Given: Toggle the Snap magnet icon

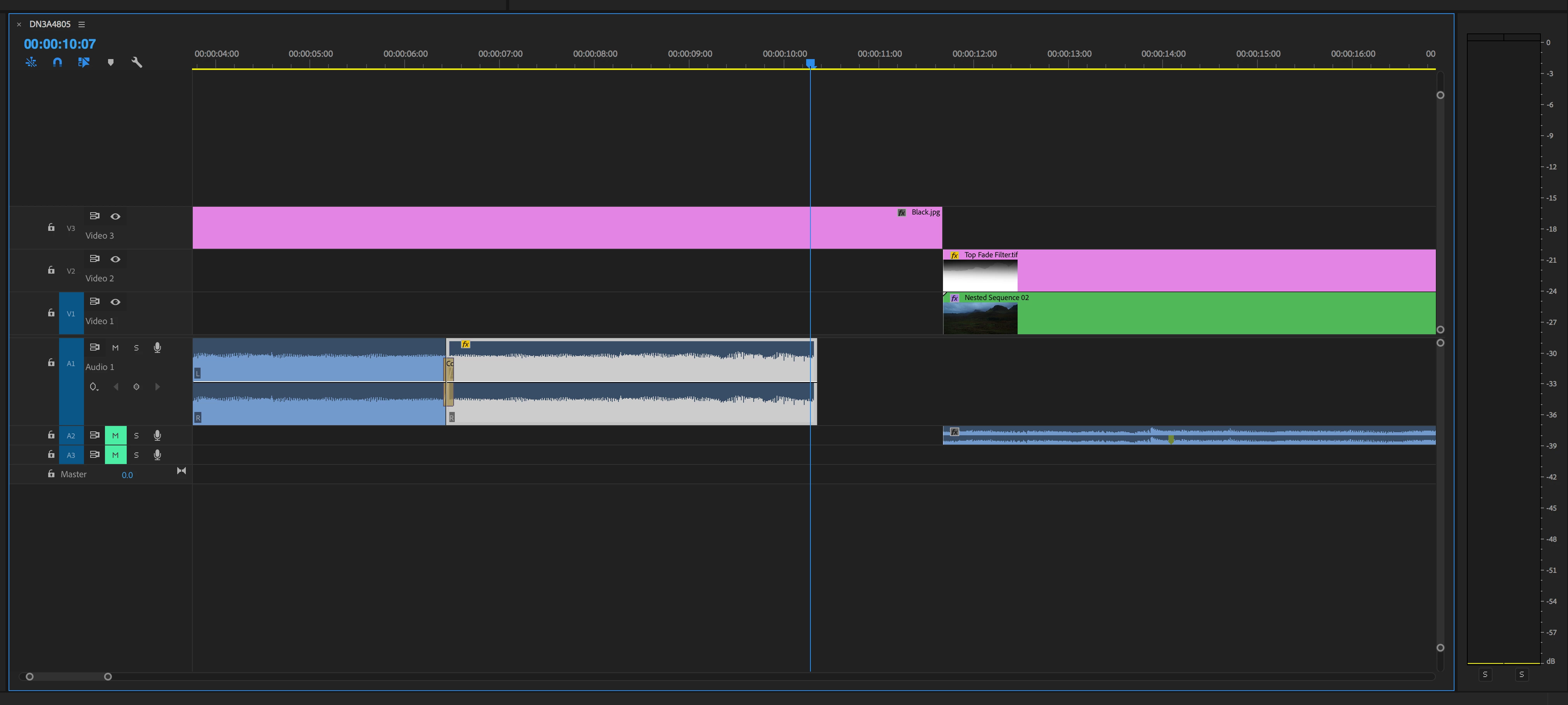Looking at the screenshot, I should tap(57, 62).
